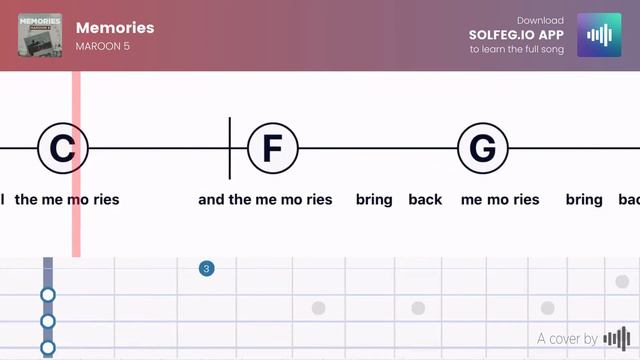Click the middle open-string circle on fretboard
The height and width of the screenshot is (360, 640).
pyautogui.click(x=48, y=322)
